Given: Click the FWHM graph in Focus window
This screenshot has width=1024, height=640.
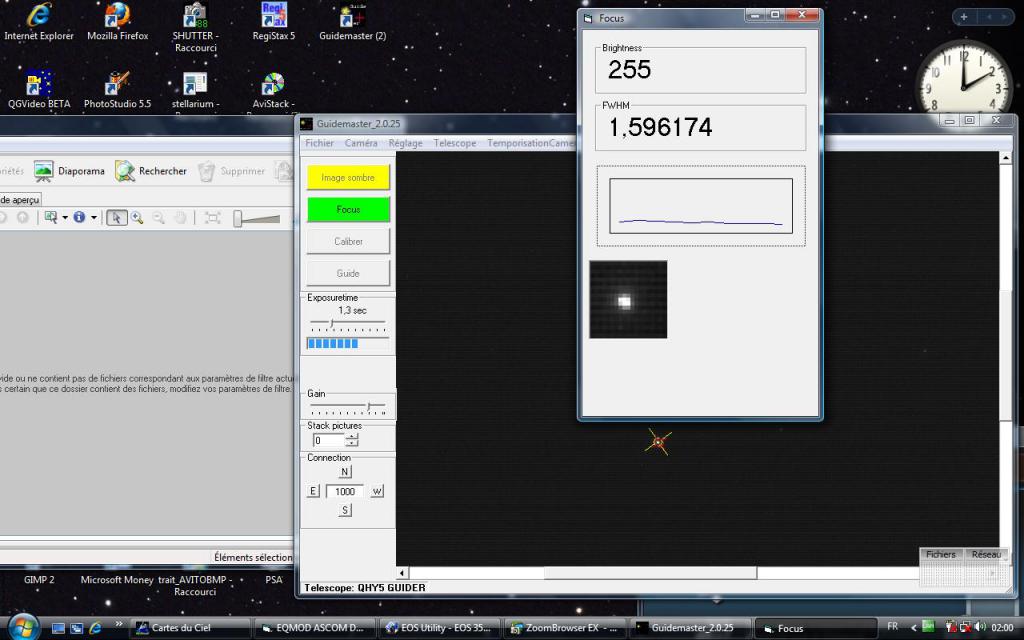Looking at the screenshot, I should (701, 206).
